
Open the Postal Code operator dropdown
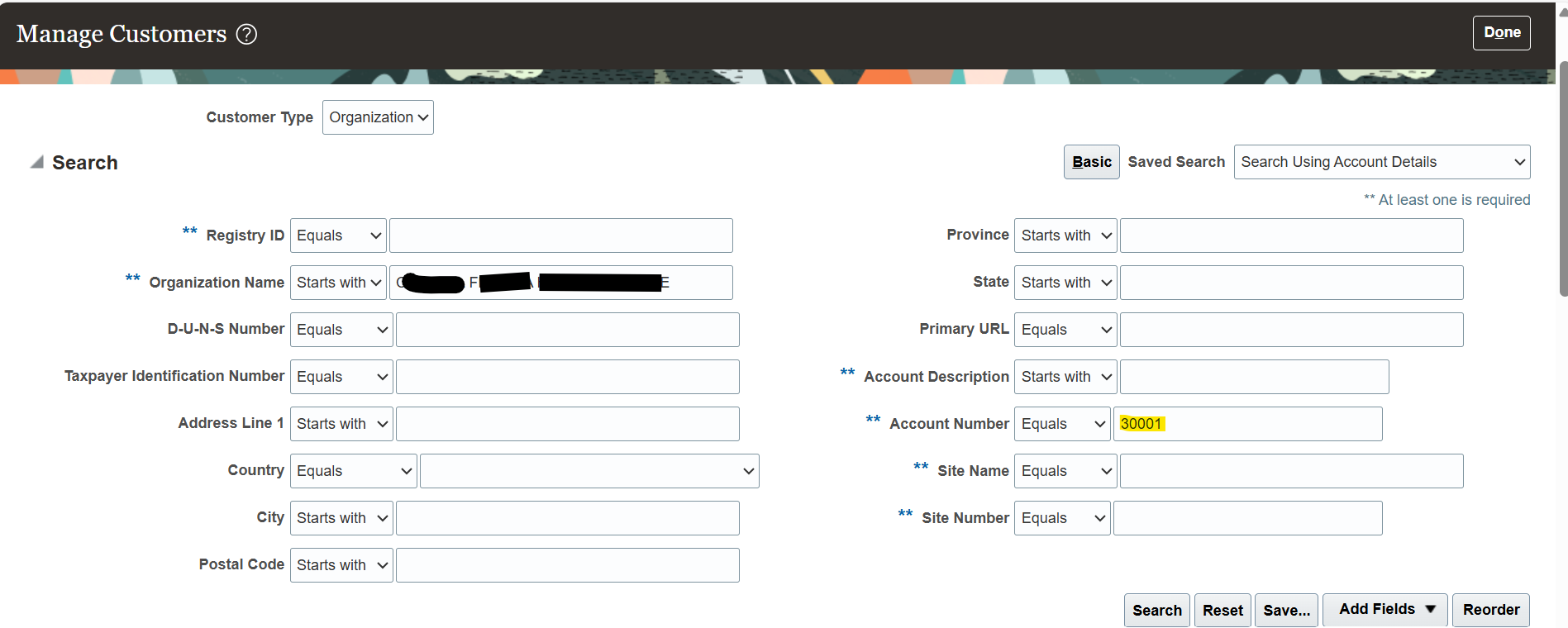point(341,565)
